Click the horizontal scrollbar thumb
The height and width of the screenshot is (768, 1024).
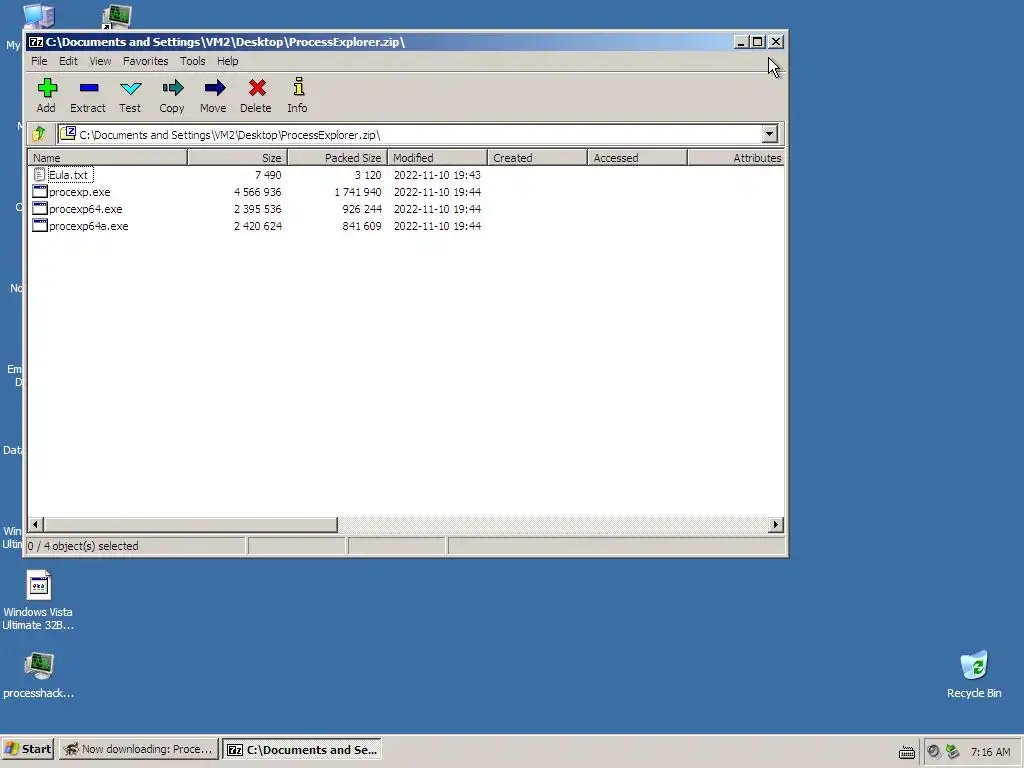pyautogui.click(x=191, y=524)
